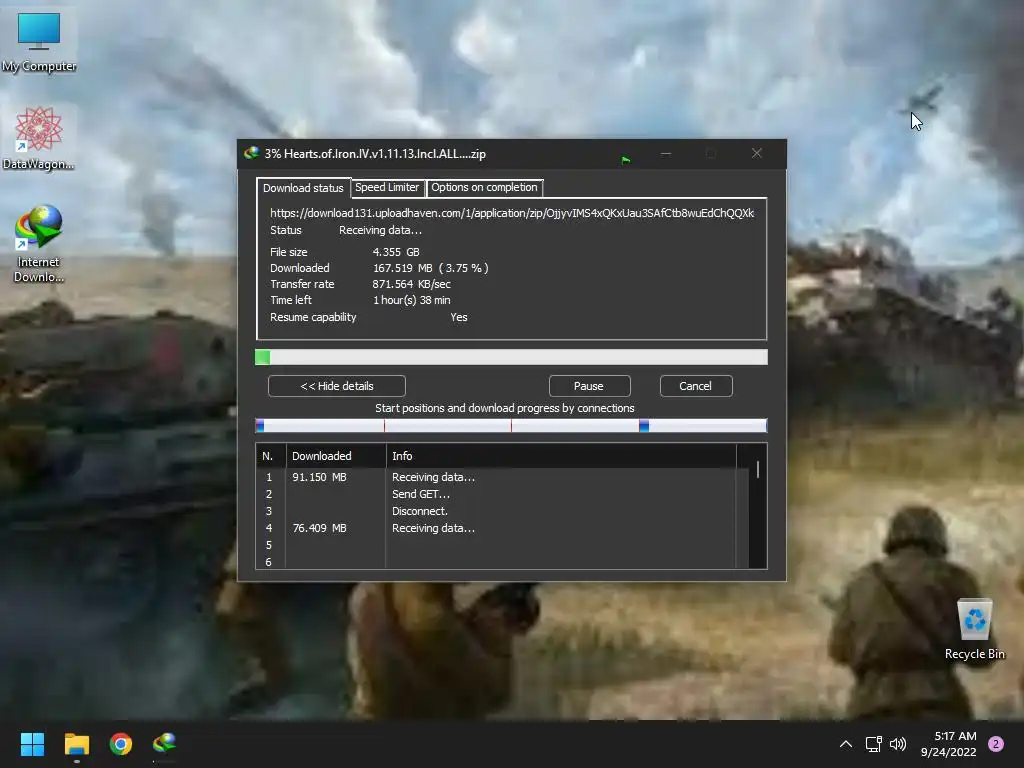Open the Internet Download Manager desktop shortcut
Screen dimensions: 1024x768
coord(39,243)
